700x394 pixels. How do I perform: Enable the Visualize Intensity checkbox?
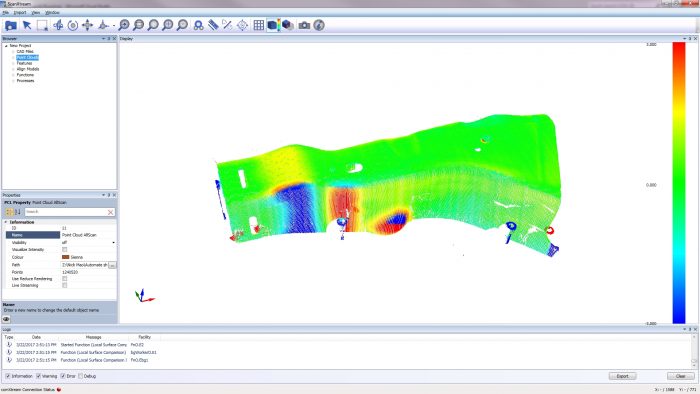pyautogui.click(x=65, y=249)
